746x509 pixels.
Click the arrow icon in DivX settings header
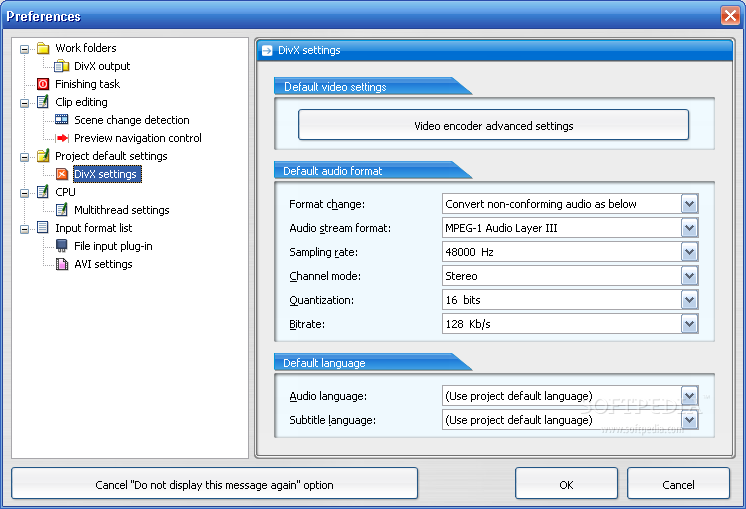coord(267,50)
